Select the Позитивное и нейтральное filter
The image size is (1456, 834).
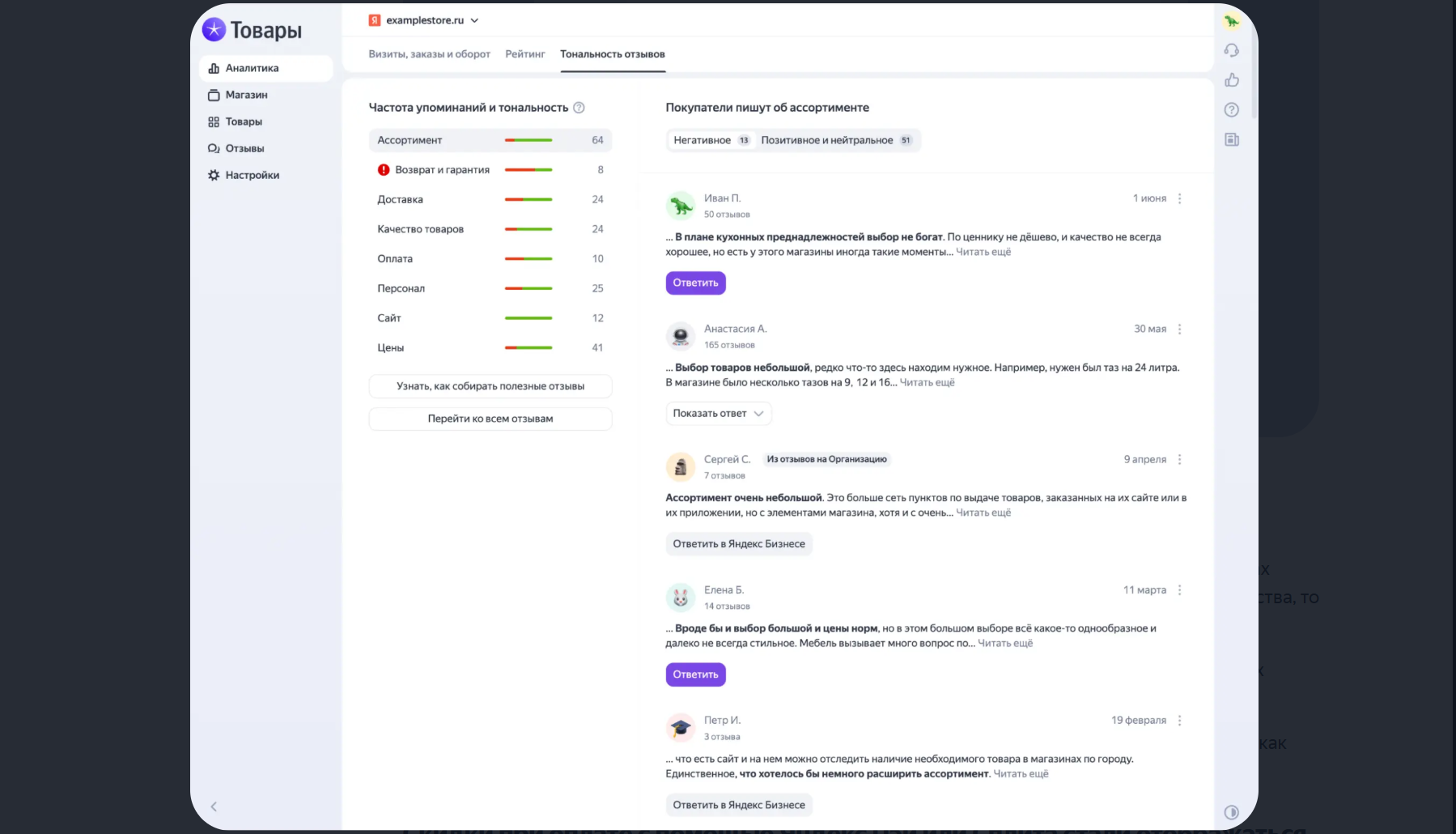(828, 140)
